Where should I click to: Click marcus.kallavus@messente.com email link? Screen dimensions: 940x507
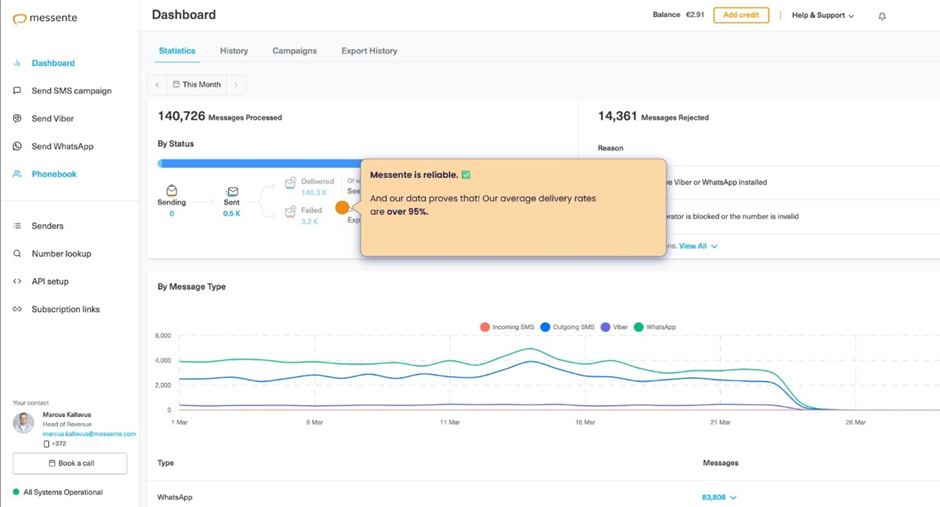pos(89,434)
